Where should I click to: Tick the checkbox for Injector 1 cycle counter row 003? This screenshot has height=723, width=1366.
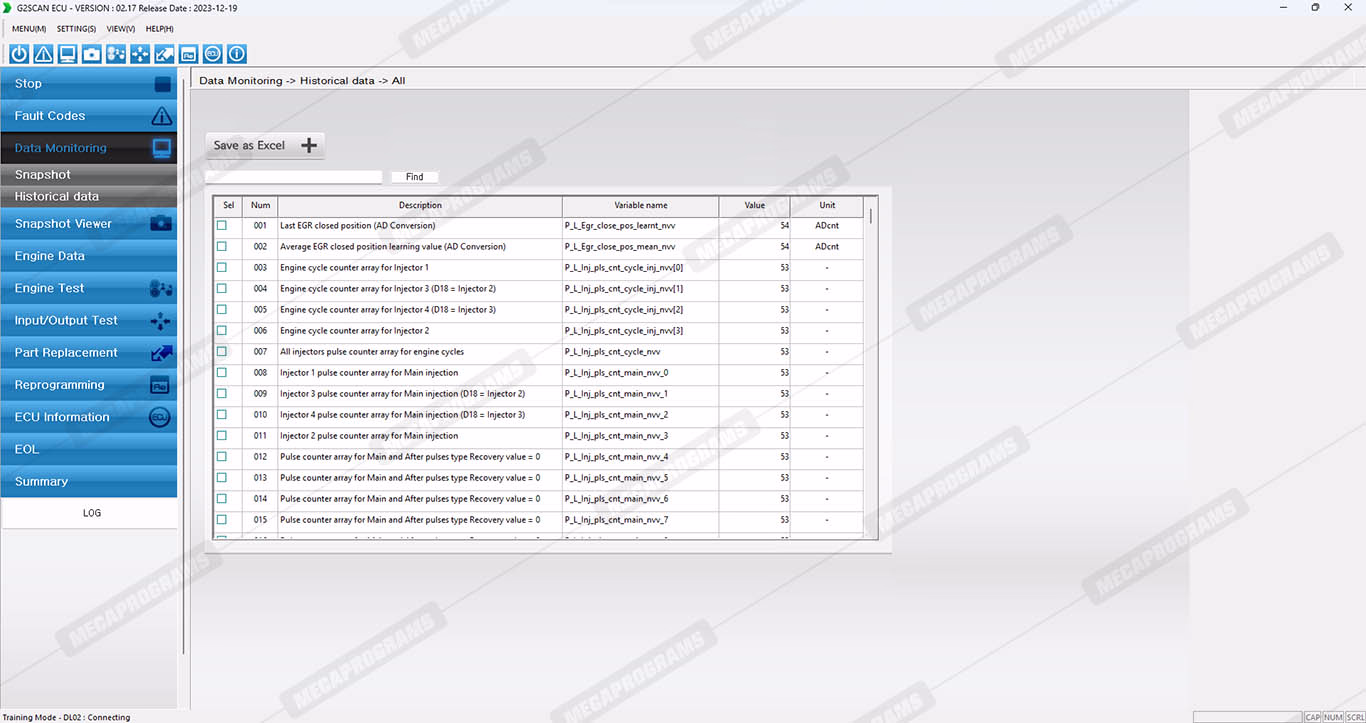pyautogui.click(x=222, y=268)
